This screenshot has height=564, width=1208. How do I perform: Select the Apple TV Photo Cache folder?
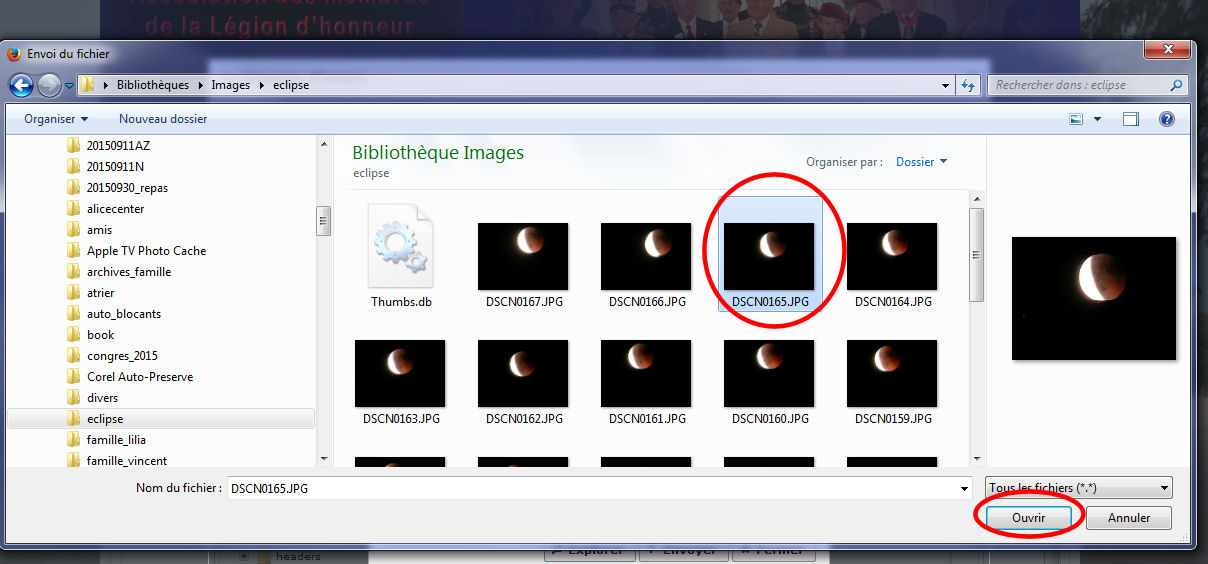coord(146,250)
